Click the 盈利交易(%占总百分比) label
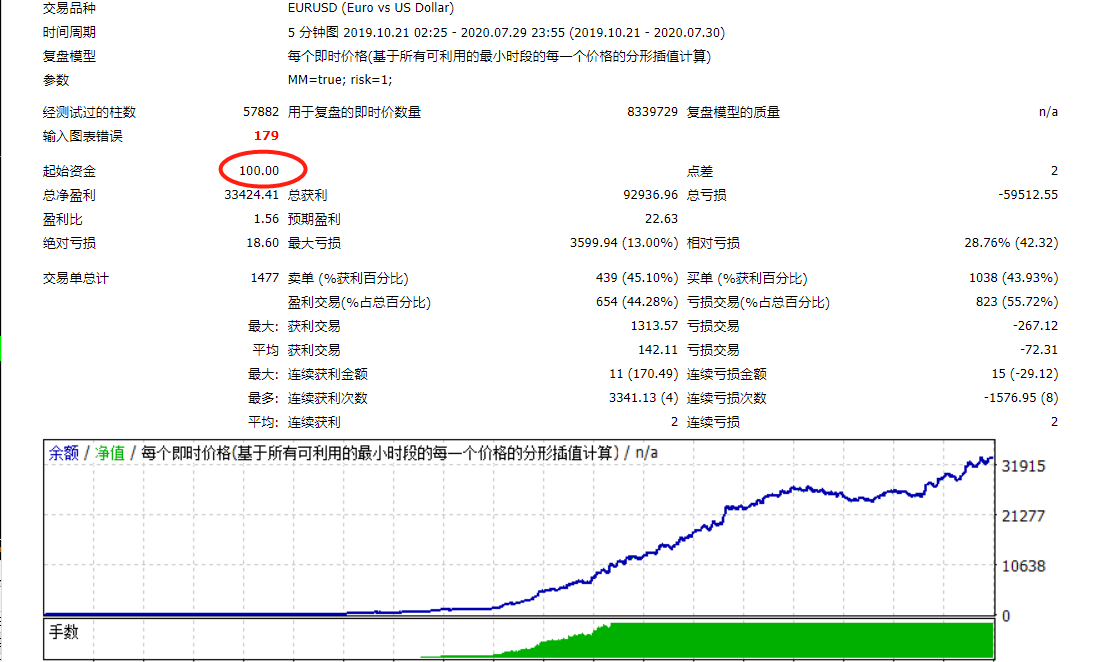Viewport: 1104px width, 662px height. click(359, 302)
